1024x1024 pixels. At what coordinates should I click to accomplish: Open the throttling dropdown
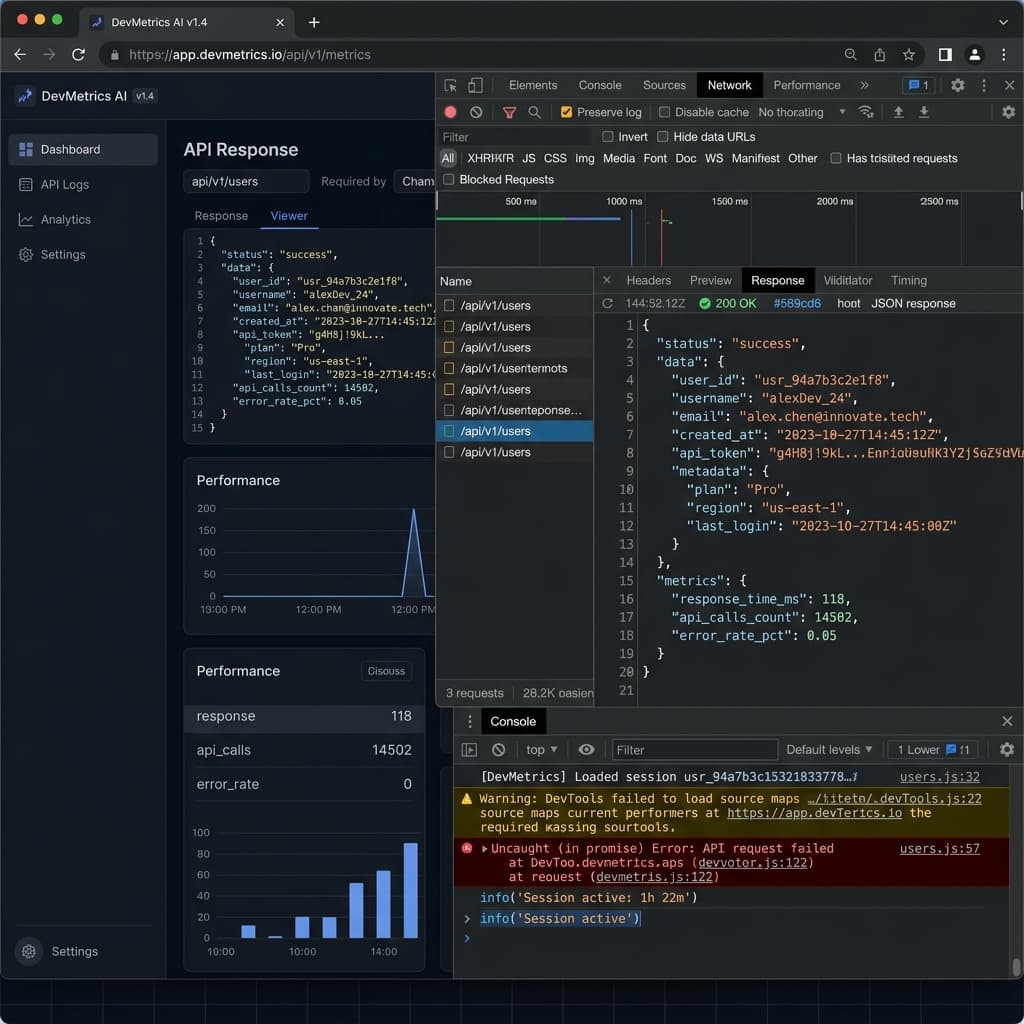pyautogui.click(x=803, y=112)
